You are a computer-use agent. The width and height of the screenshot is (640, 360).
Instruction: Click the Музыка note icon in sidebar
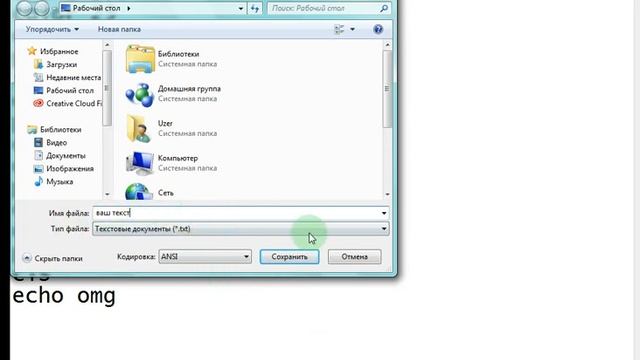click(38, 182)
